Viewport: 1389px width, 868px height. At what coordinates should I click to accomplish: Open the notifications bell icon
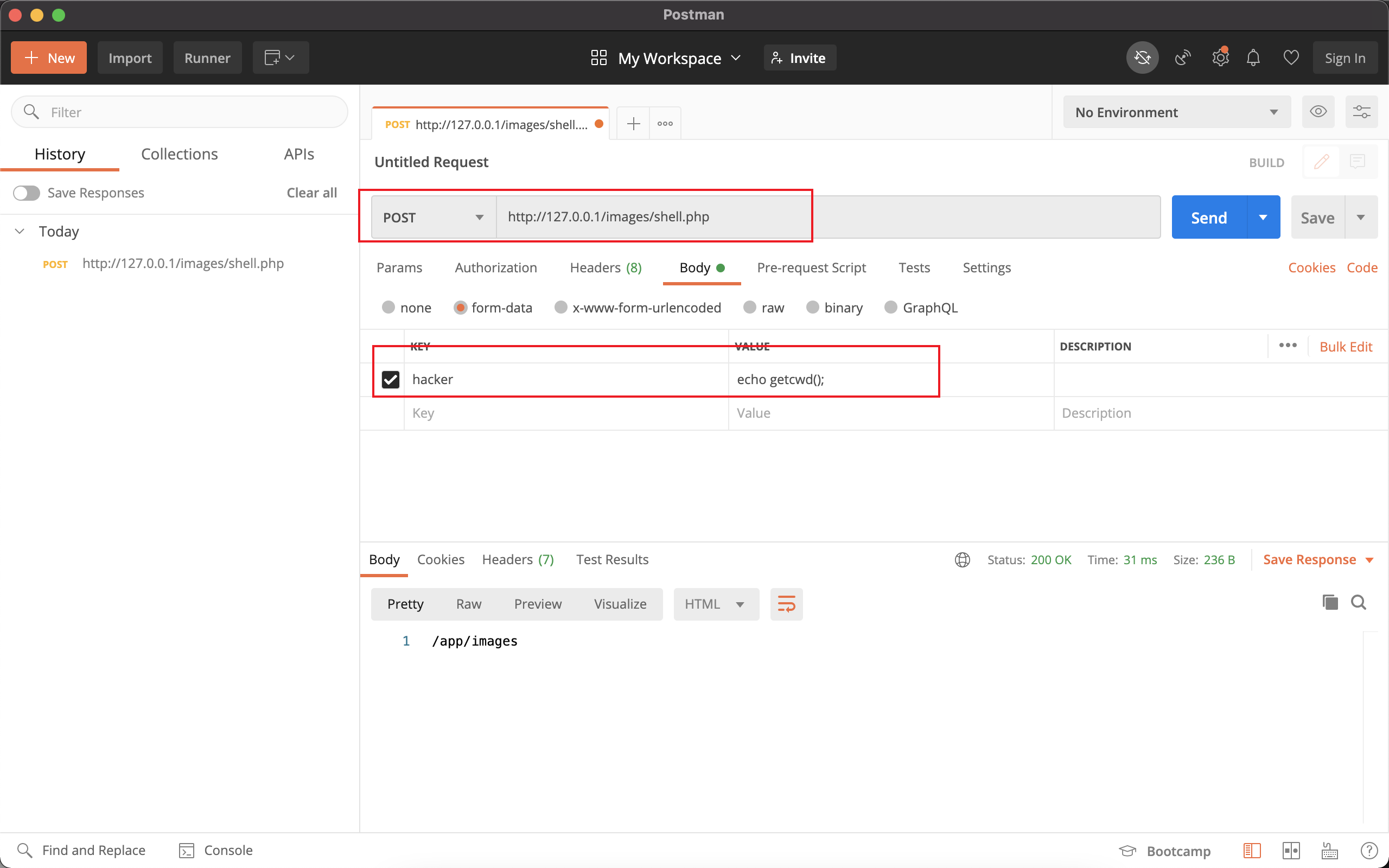(1253, 58)
